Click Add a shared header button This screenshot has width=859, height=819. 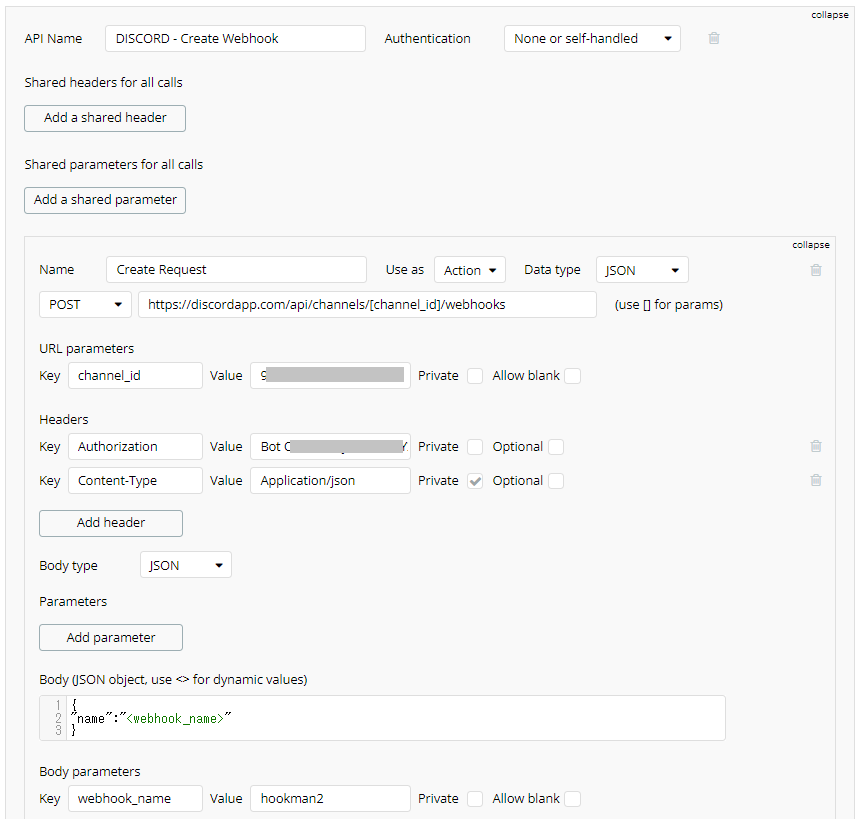105,118
